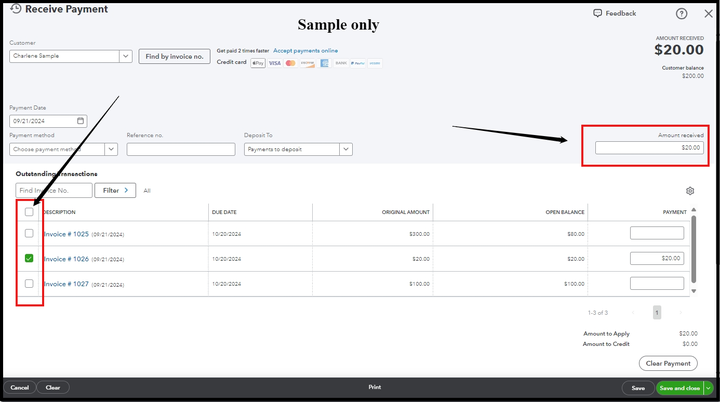Screen dimensions: 720x402
Task: Click the Cancel button
Action: pos(20,388)
